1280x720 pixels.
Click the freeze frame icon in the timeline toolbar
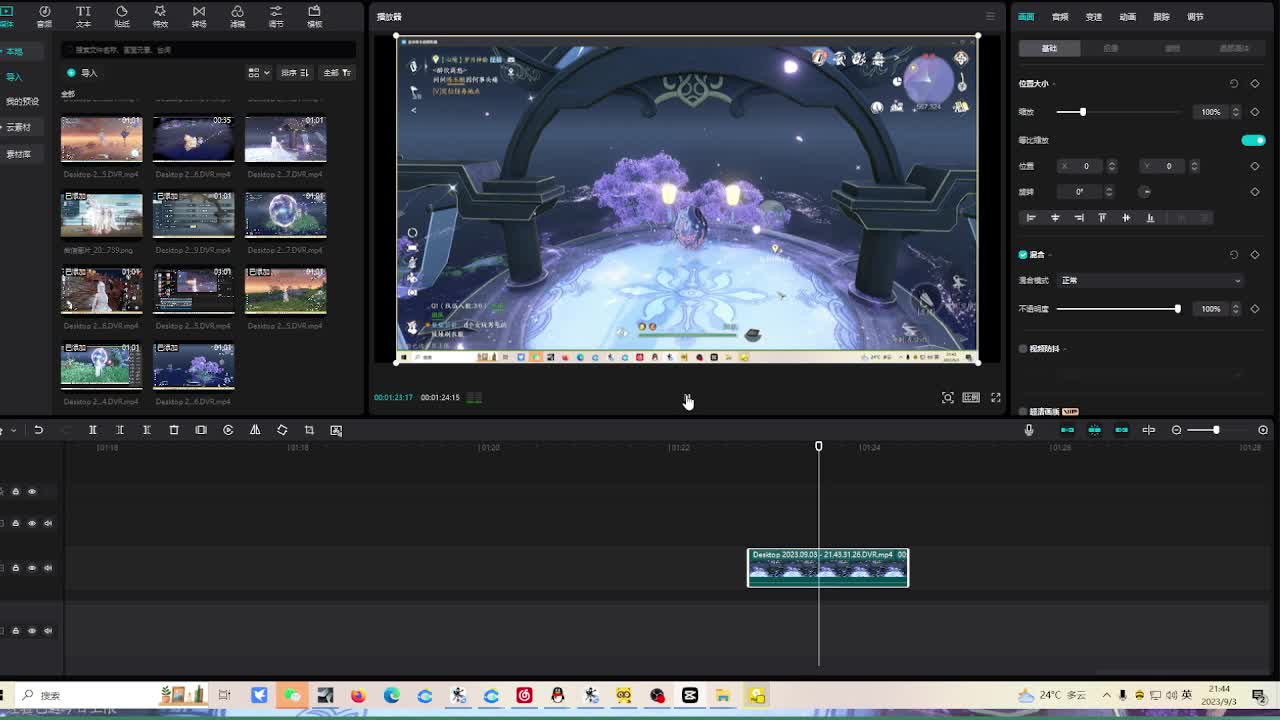201,430
